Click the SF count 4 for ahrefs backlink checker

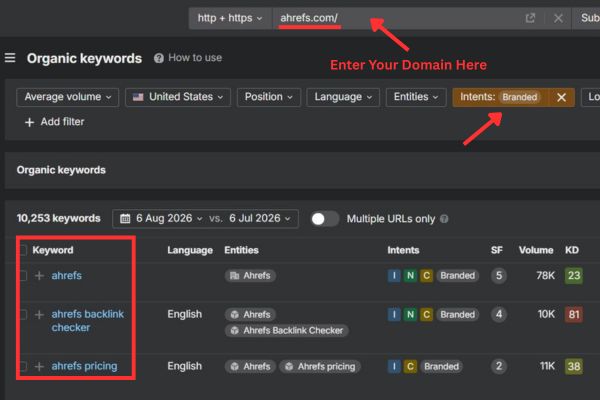pyautogui.click(x=499, y=315)
